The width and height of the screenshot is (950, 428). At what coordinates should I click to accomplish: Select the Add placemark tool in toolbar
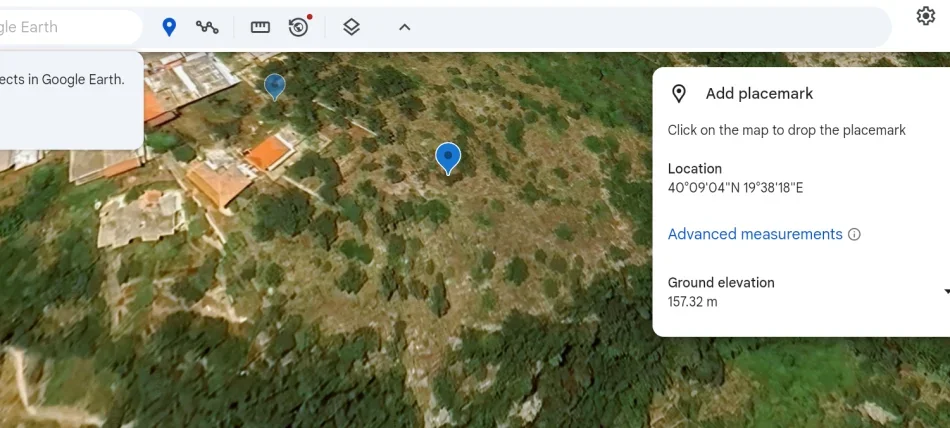169,27
